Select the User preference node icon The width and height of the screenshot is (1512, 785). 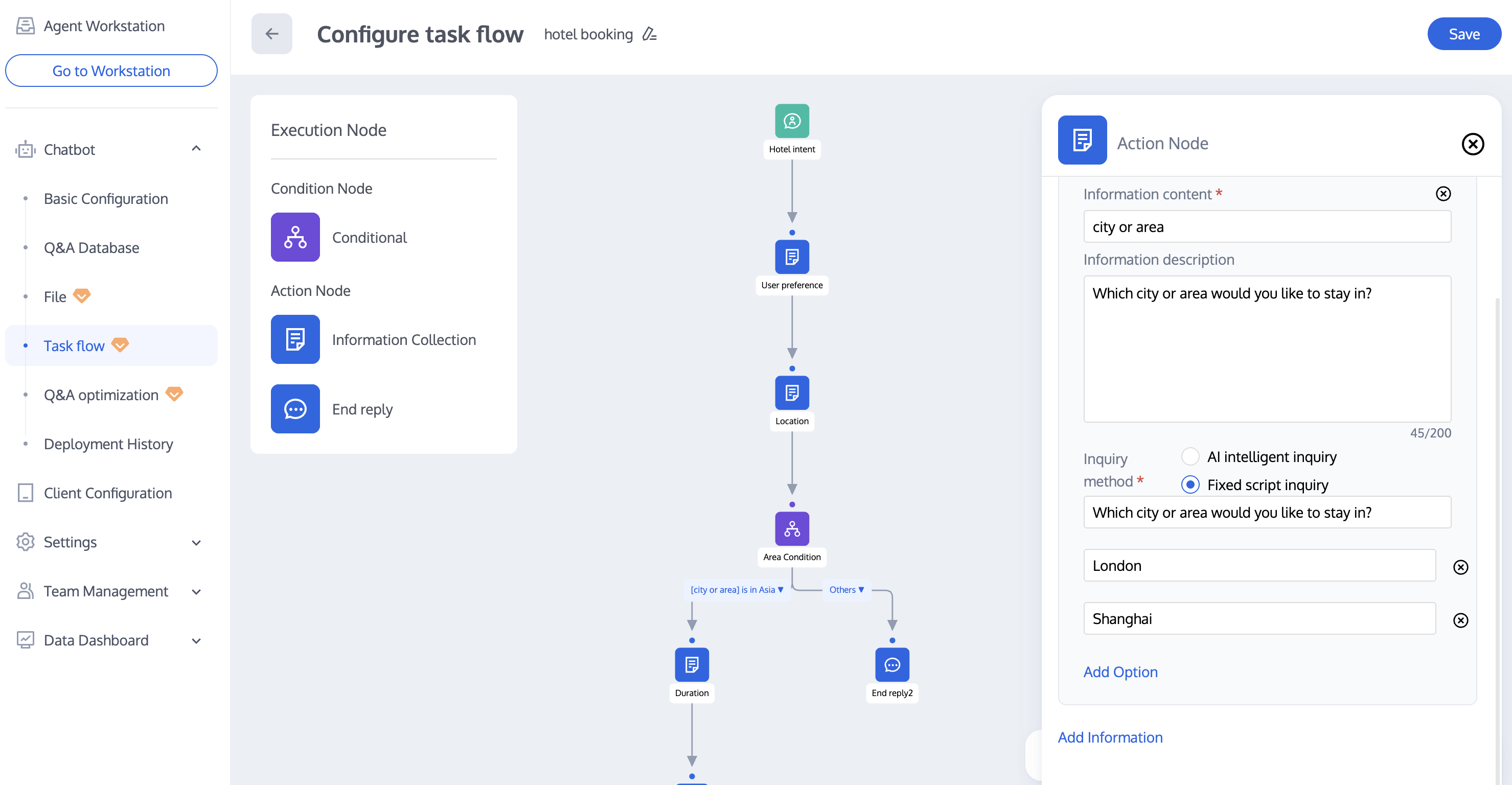pyautogui.click(x=792, y=257)
